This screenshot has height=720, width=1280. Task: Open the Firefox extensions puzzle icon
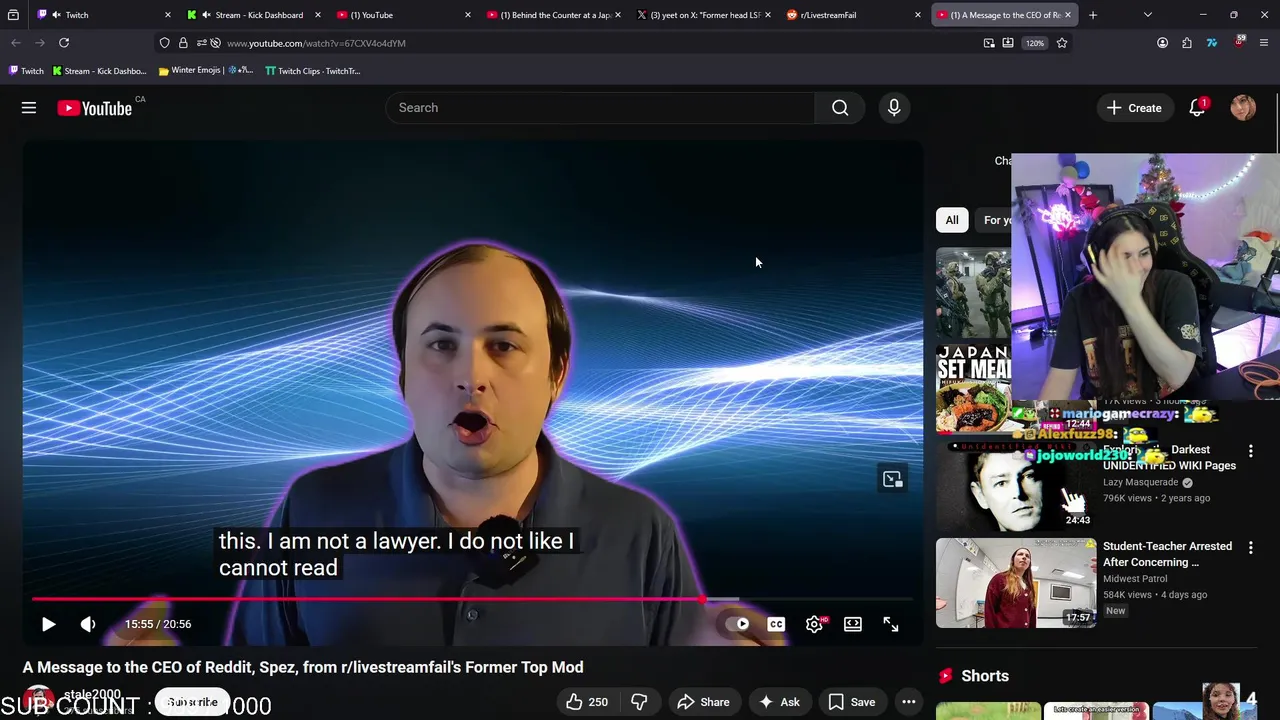[1187, 43]
